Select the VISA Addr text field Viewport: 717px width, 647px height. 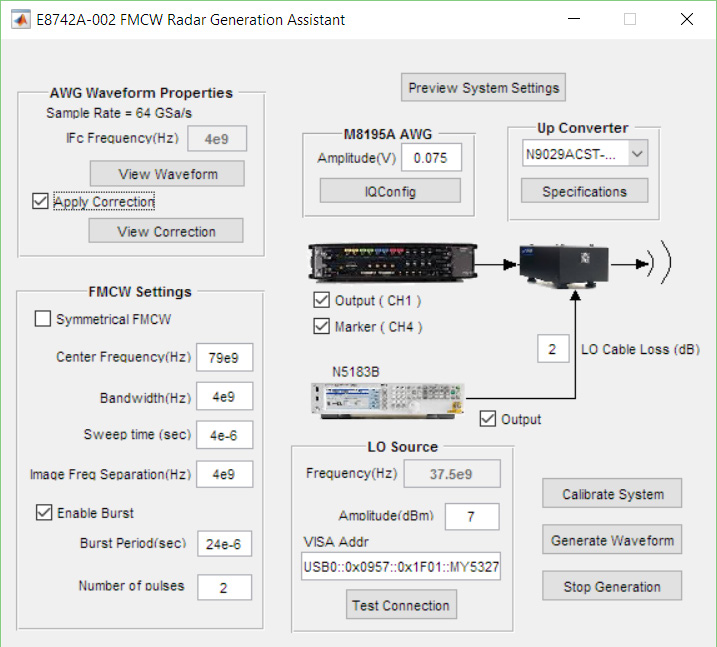(400, 568)
